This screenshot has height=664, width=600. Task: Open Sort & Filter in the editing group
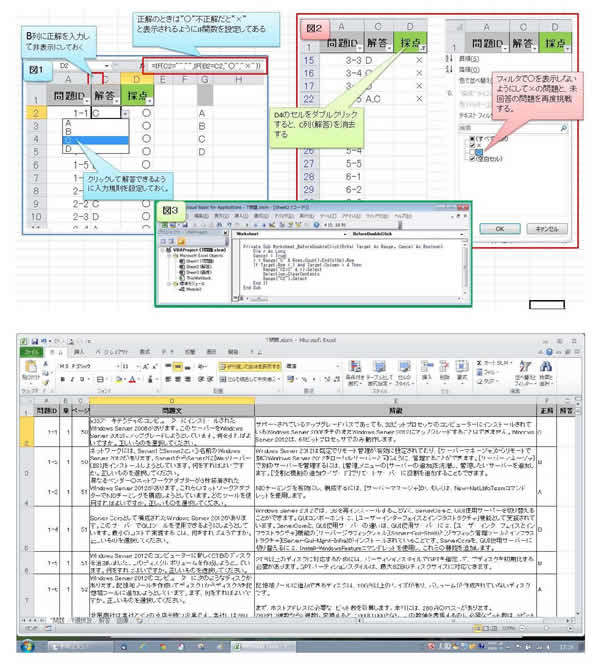(525, 372)
